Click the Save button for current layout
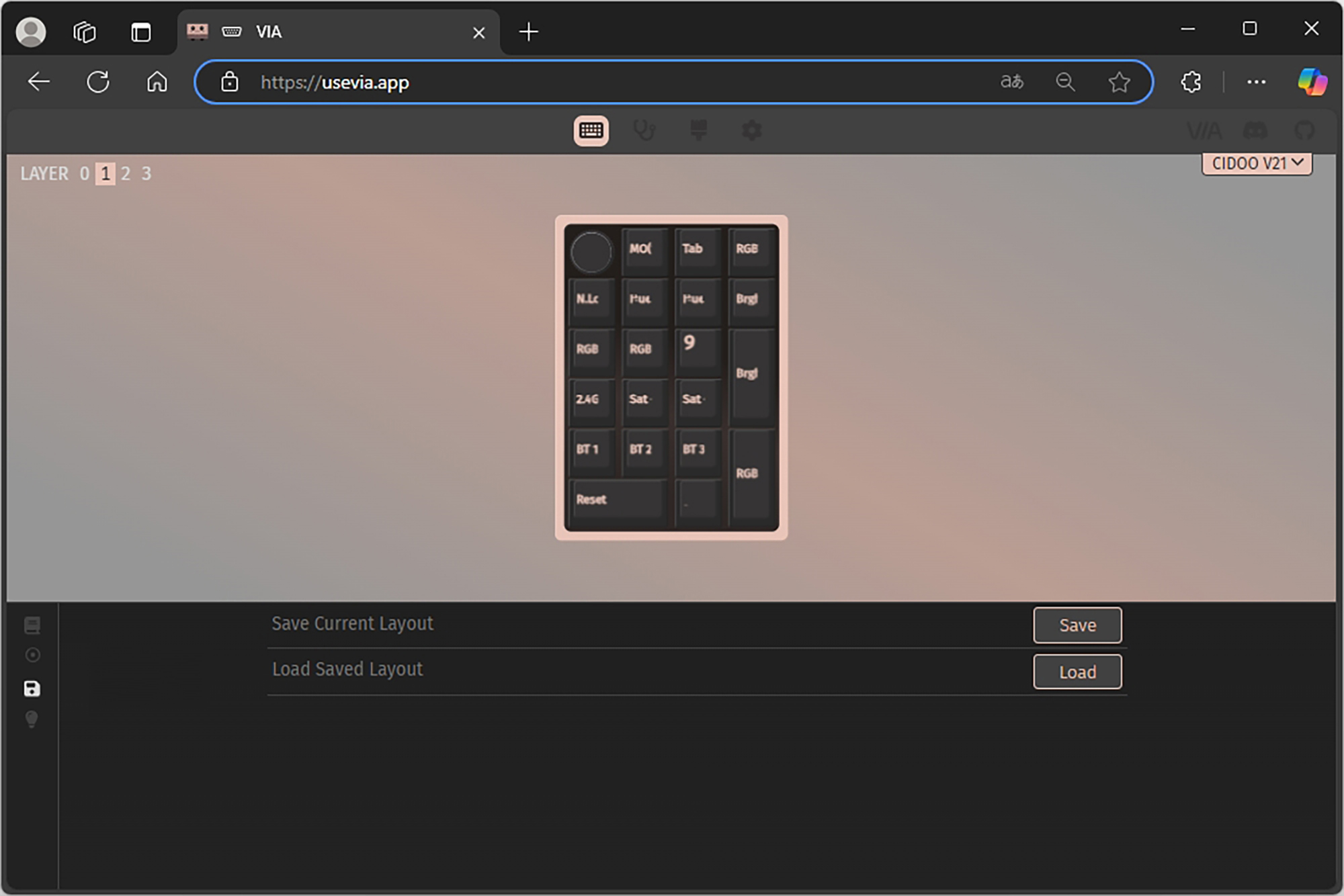This screenshot has width=1344, height=896. coord(1077,625)
